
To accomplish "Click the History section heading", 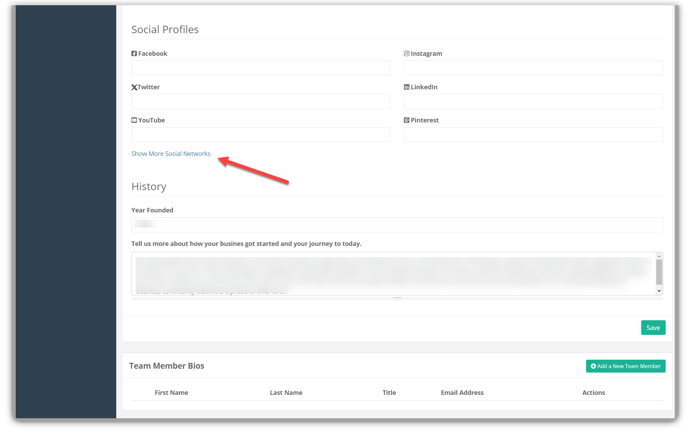I will [149, 187].
